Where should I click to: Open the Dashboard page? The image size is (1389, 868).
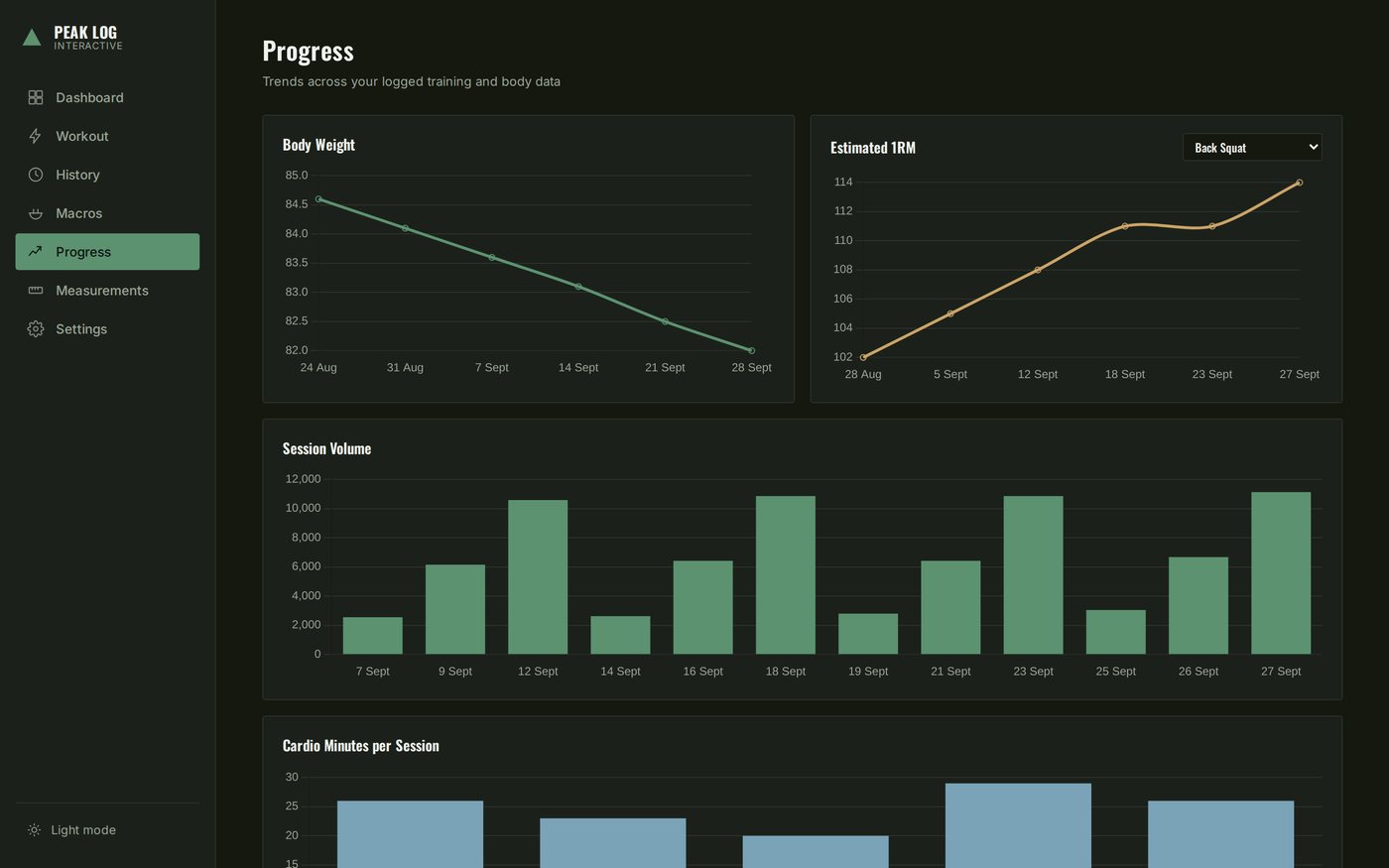coord(107,97)
